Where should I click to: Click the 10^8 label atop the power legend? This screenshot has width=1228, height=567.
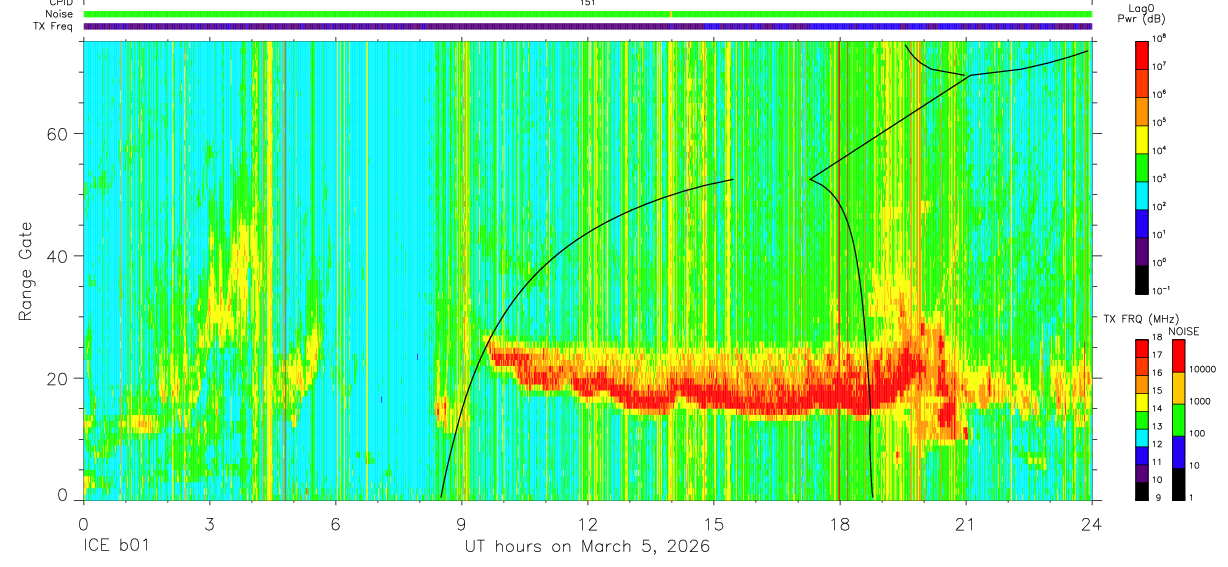coord(1159,38)
